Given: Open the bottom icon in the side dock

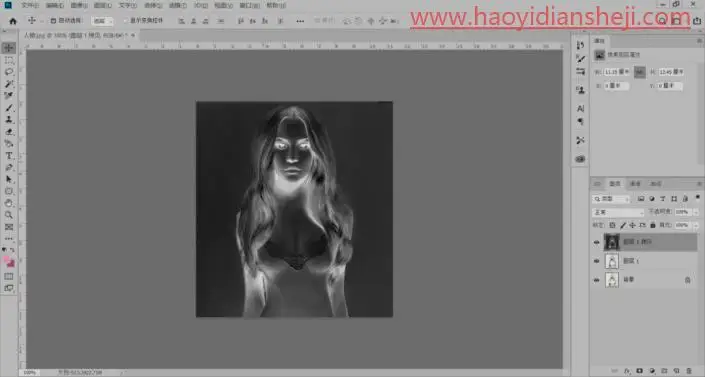Looking at the screenshot, I should click(580, 159).
